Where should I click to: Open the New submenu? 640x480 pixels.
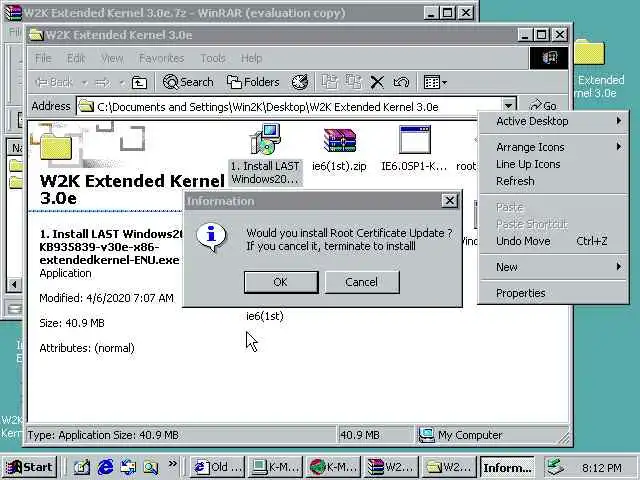[x=553, y=267]
